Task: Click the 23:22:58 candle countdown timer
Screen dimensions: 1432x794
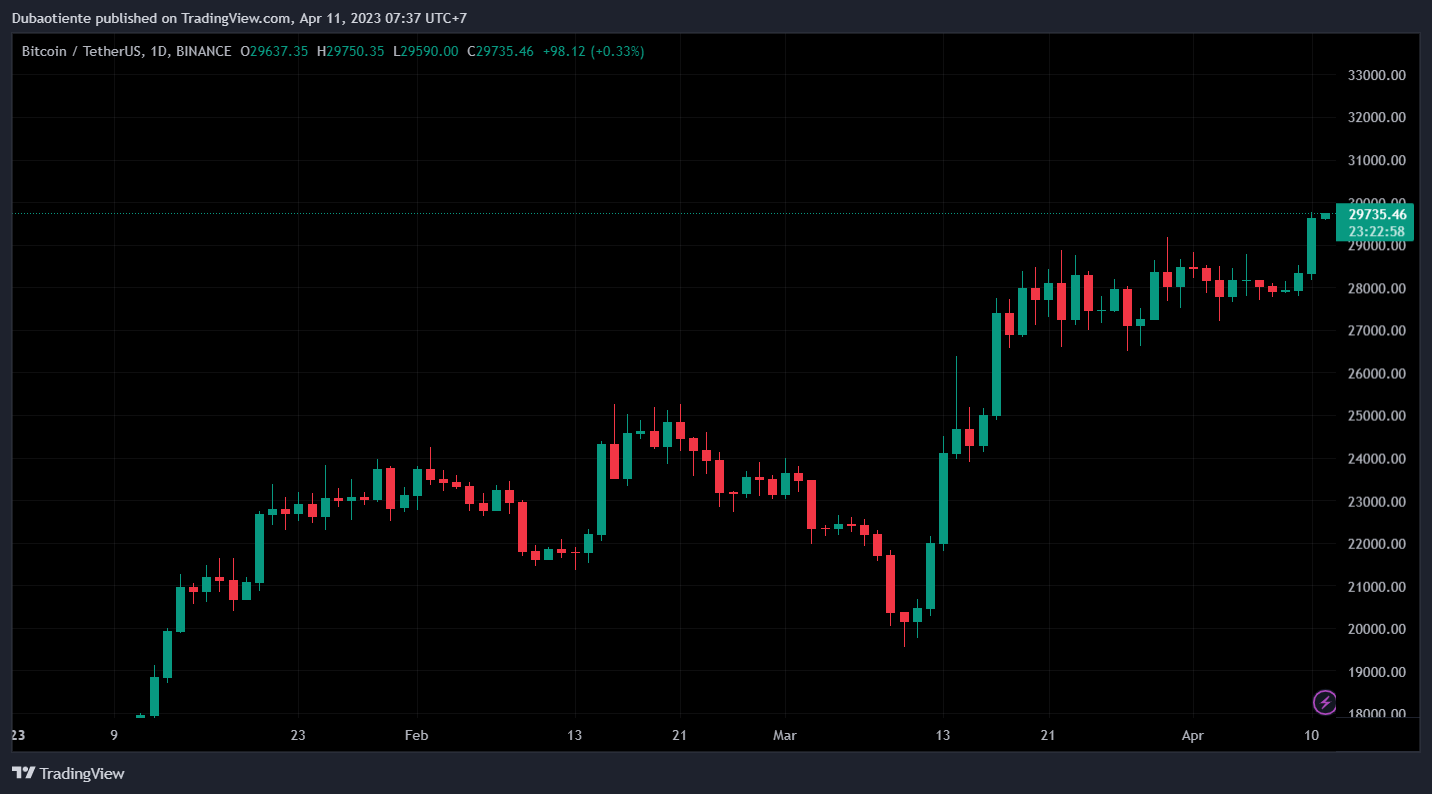Action: [x=1376, y=231]
